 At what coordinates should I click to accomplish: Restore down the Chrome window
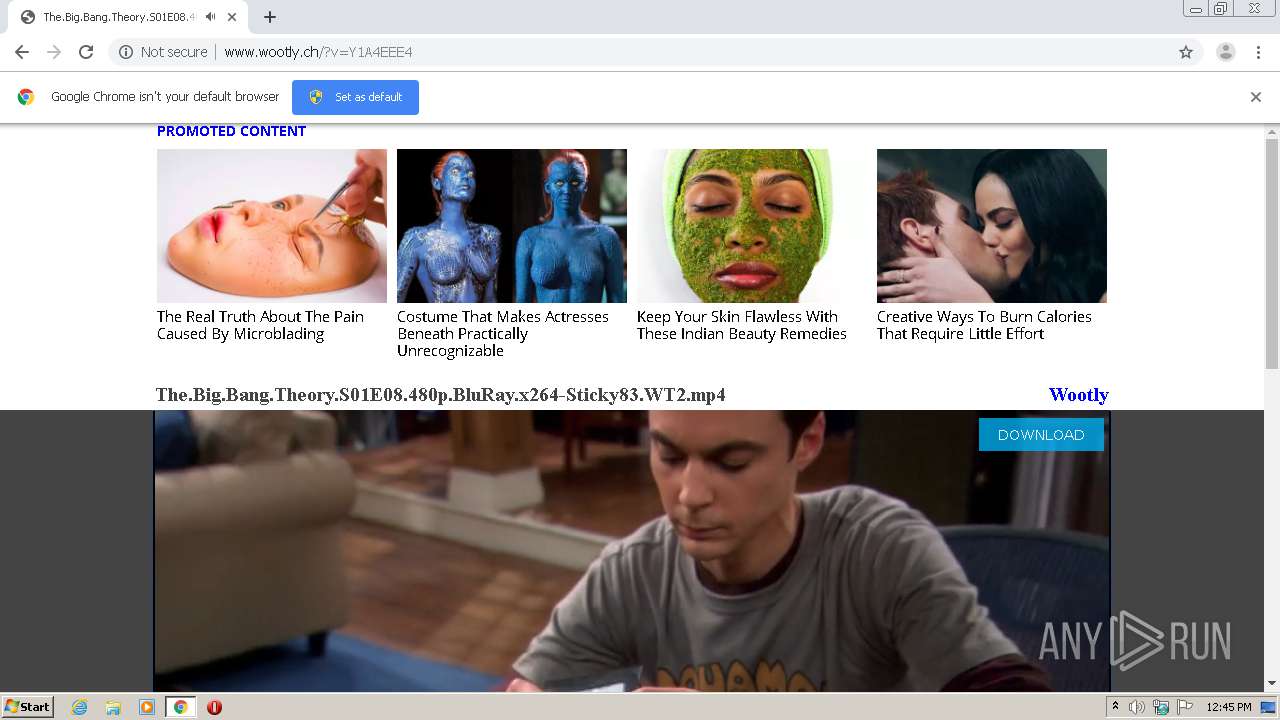1221,9
